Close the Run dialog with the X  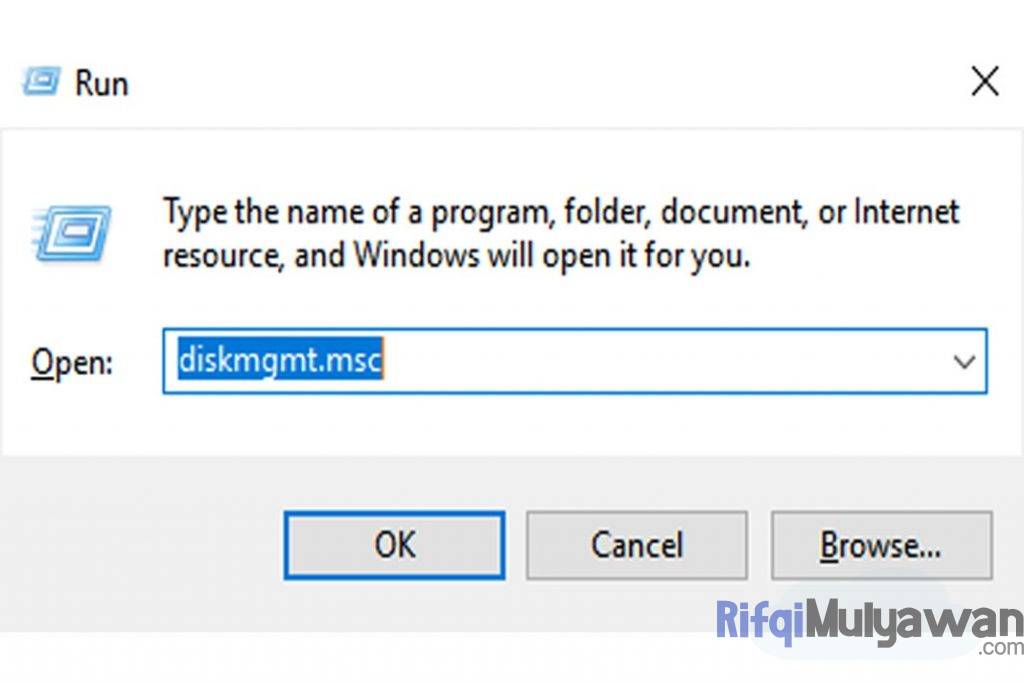pyautogui.click(x=985, y=81)
